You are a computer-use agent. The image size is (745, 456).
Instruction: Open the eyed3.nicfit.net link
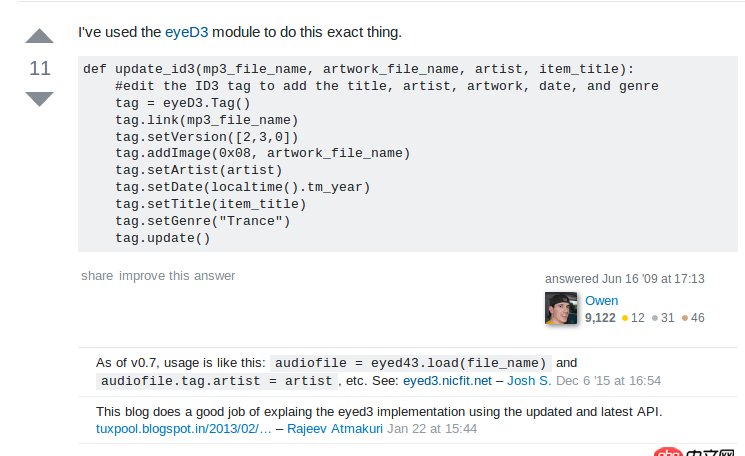pyautogui.click(x=448, y=381)
